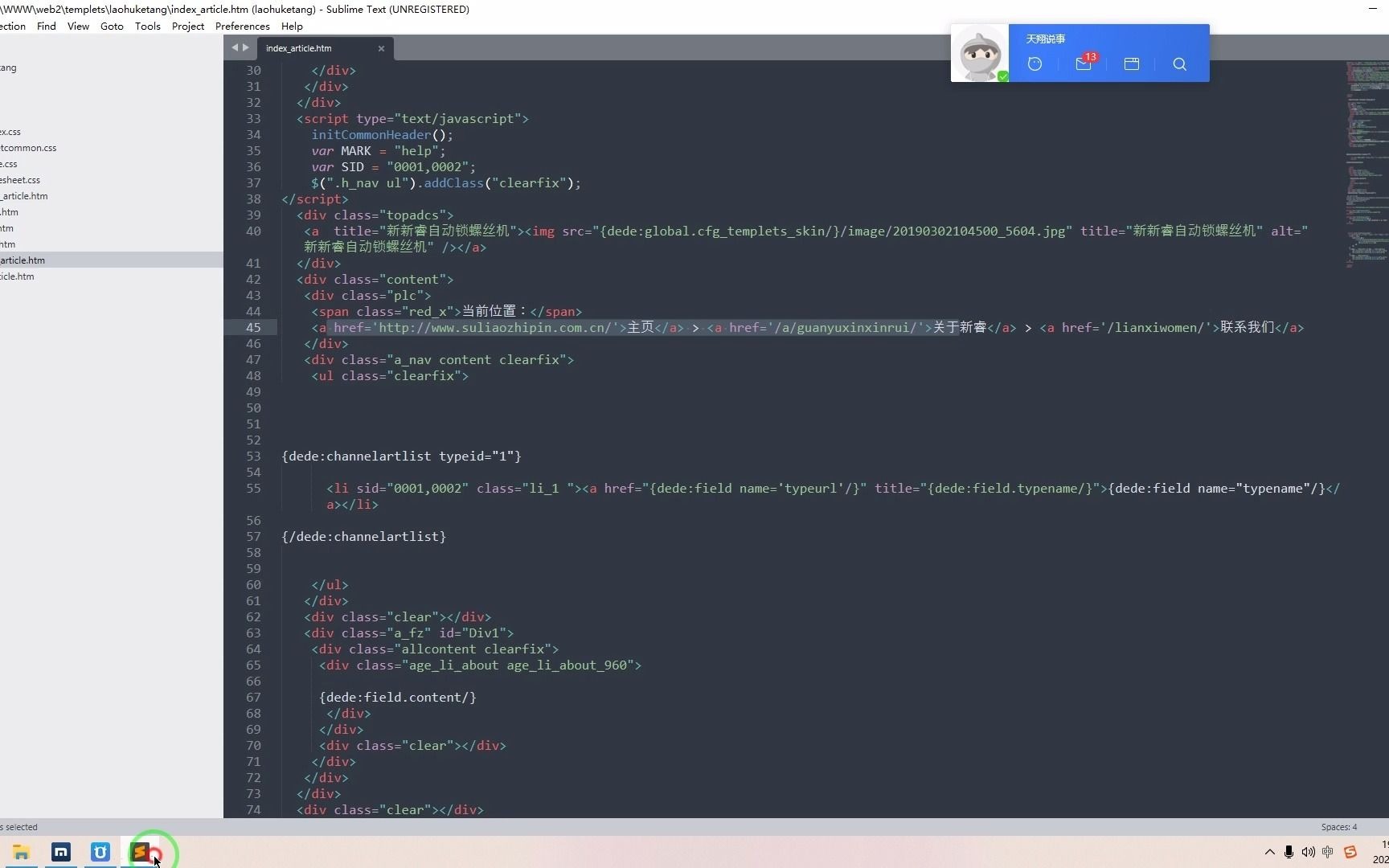Viewport: 1389px width, 868px height.
Task: Show hidden system tray icons
Action: coord(1270,852)
